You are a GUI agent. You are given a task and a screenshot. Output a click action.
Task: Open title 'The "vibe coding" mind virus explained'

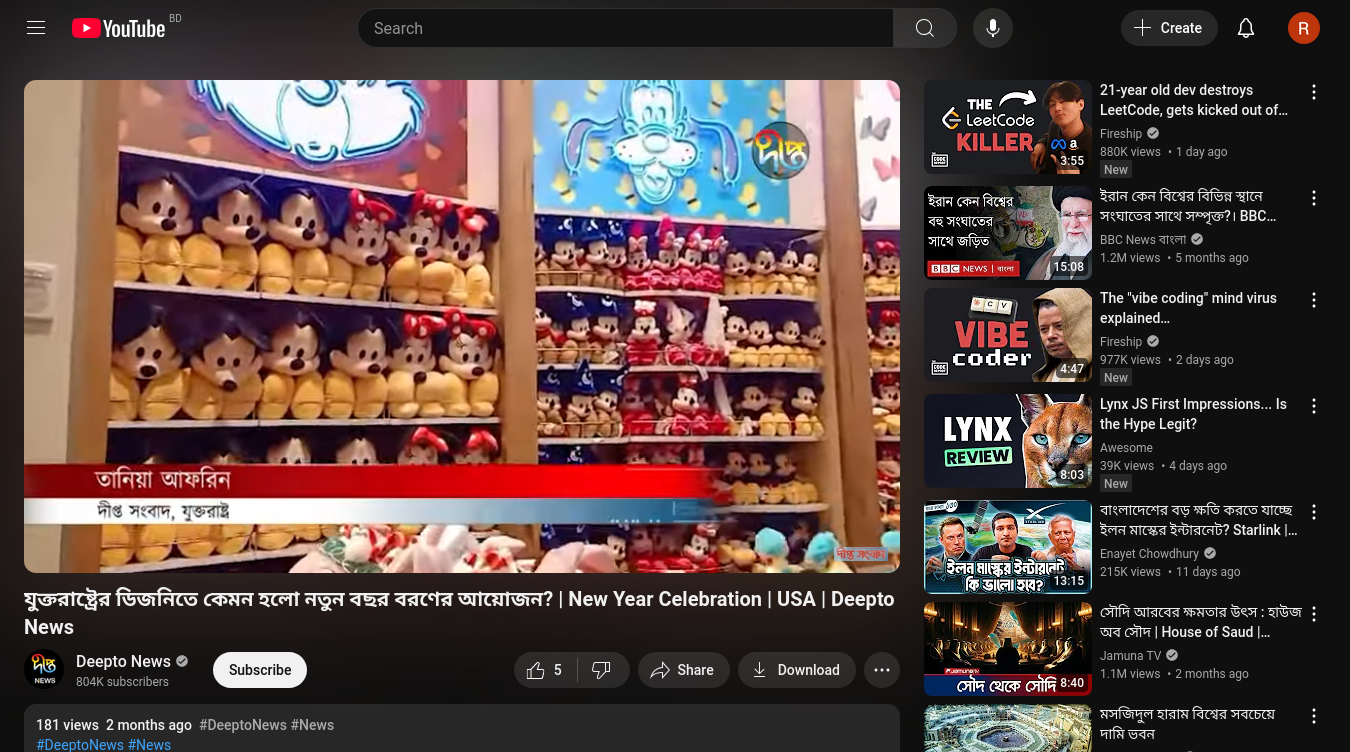point(1188,308)
